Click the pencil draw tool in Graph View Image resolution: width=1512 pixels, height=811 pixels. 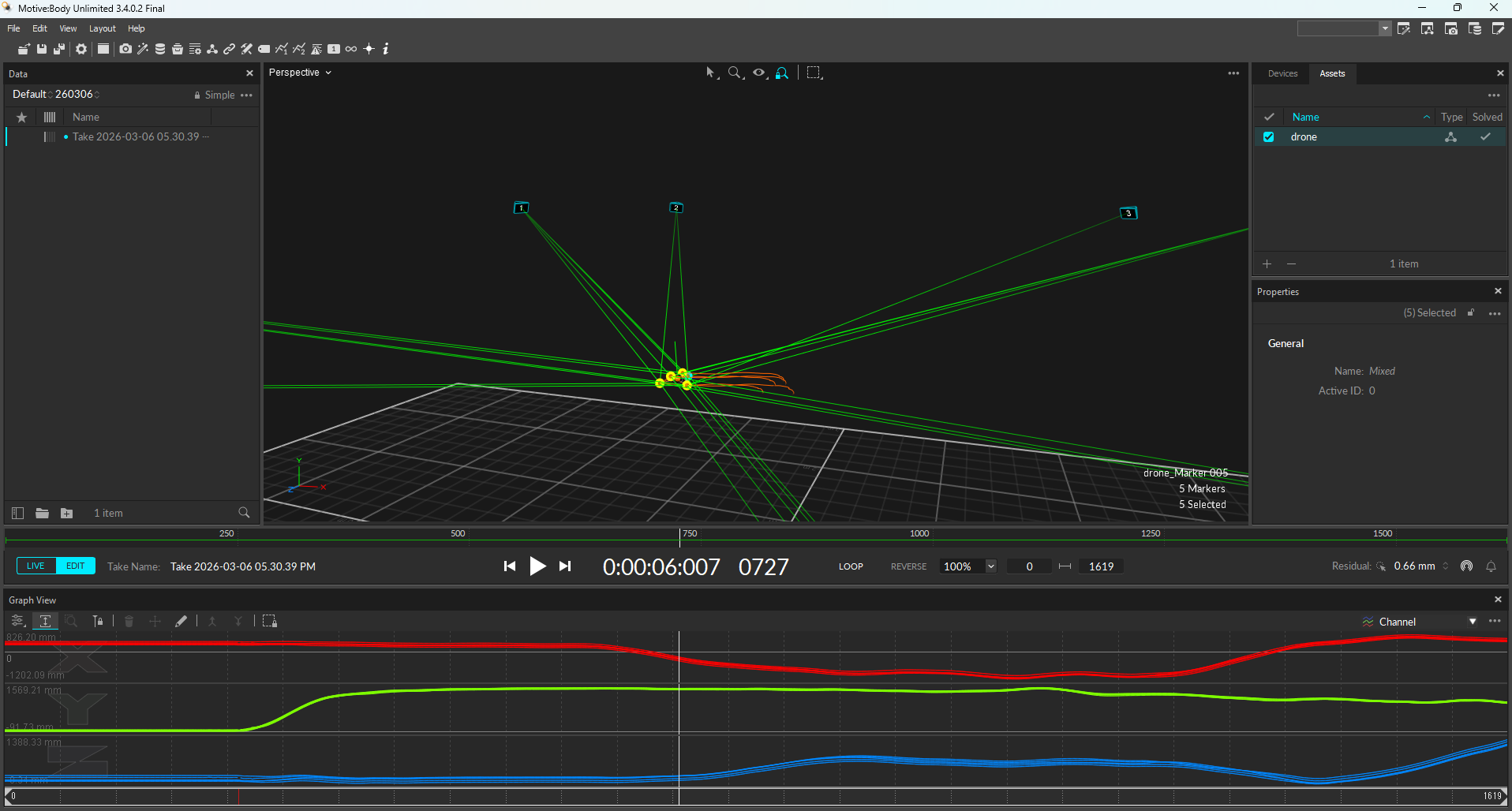tap(181, 622)
